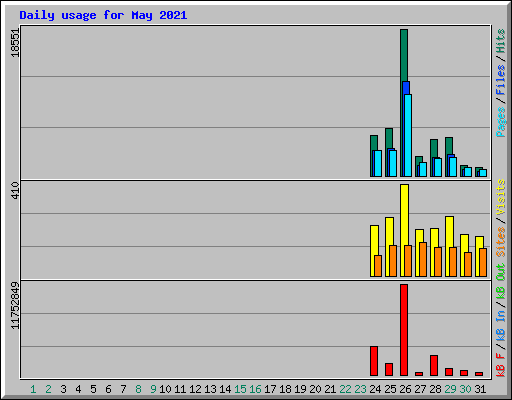Click day 25 on the x-axis
The width and height of the screenshot is (512, 400).
pyautogui.click(x=390, y=389)
